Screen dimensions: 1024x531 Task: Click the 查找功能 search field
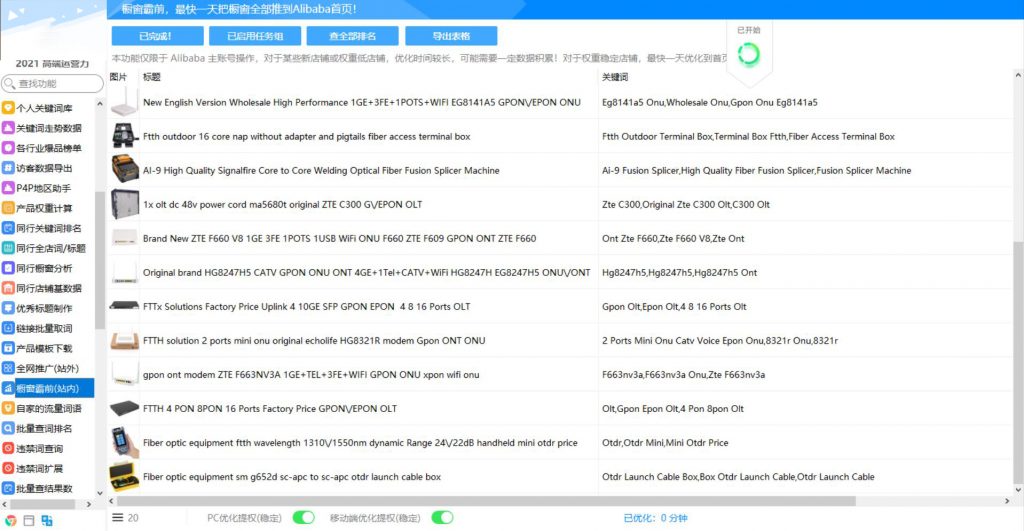click(52, 83)
